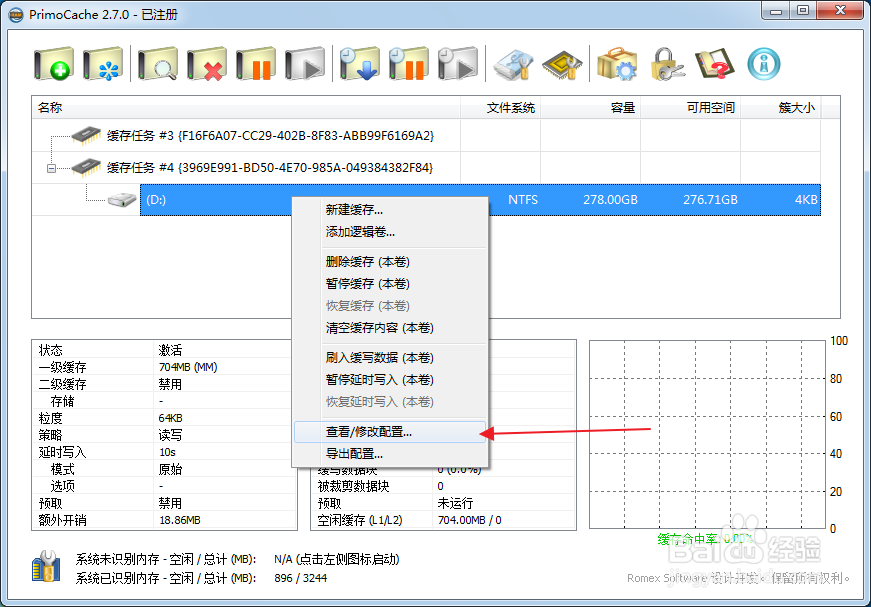Choose 暂停缓存 (本卷) menu entry
The image size is (871, 607).
(x=390, y=284)
